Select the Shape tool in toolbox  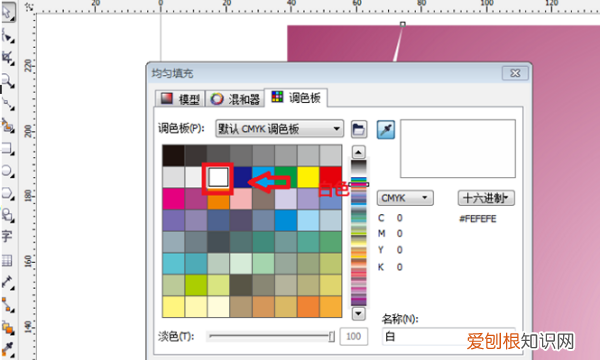(8, 36)
